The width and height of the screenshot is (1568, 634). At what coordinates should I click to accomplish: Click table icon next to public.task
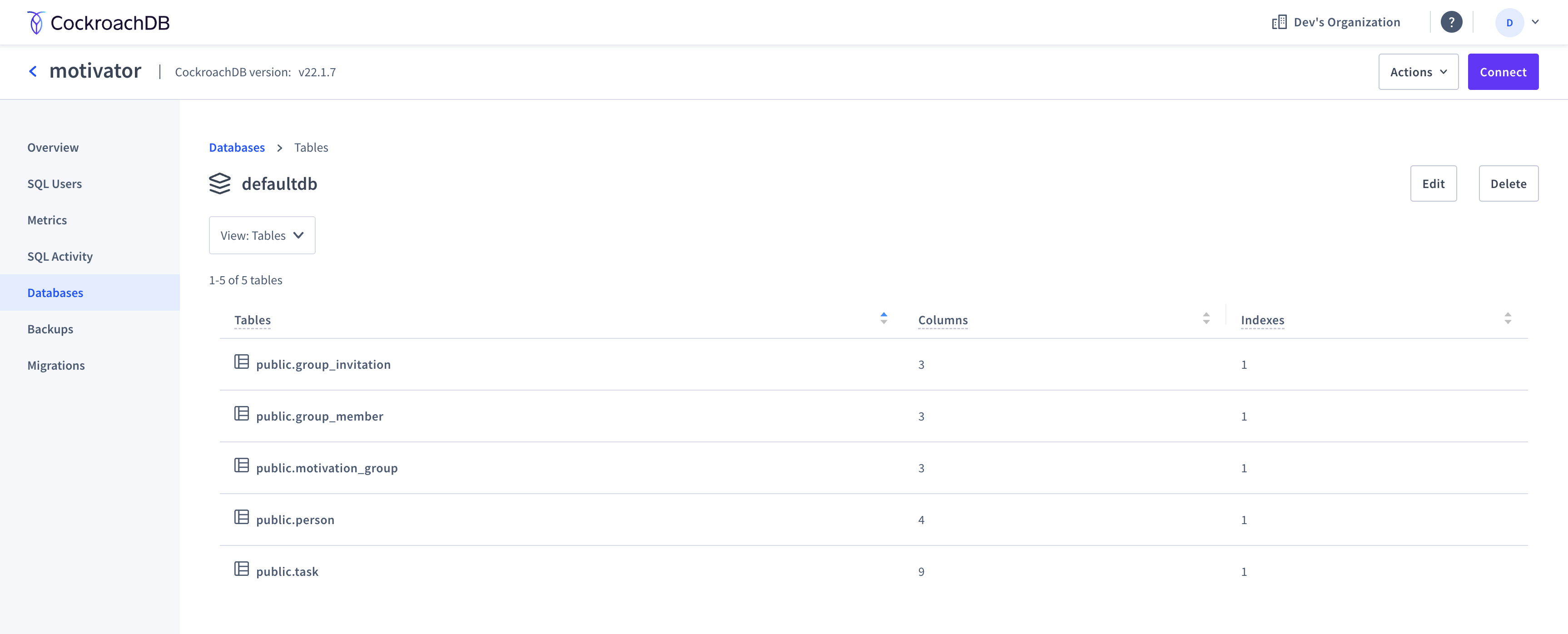pyautogui.click(x=242, y=570)
